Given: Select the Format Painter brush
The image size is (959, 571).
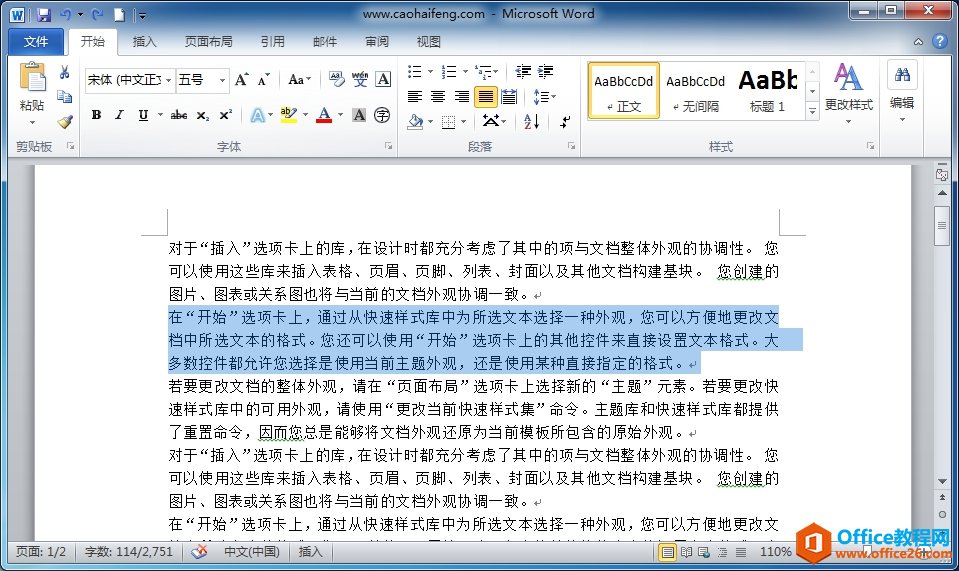Looking at the screenshot, I should [65, 122].
